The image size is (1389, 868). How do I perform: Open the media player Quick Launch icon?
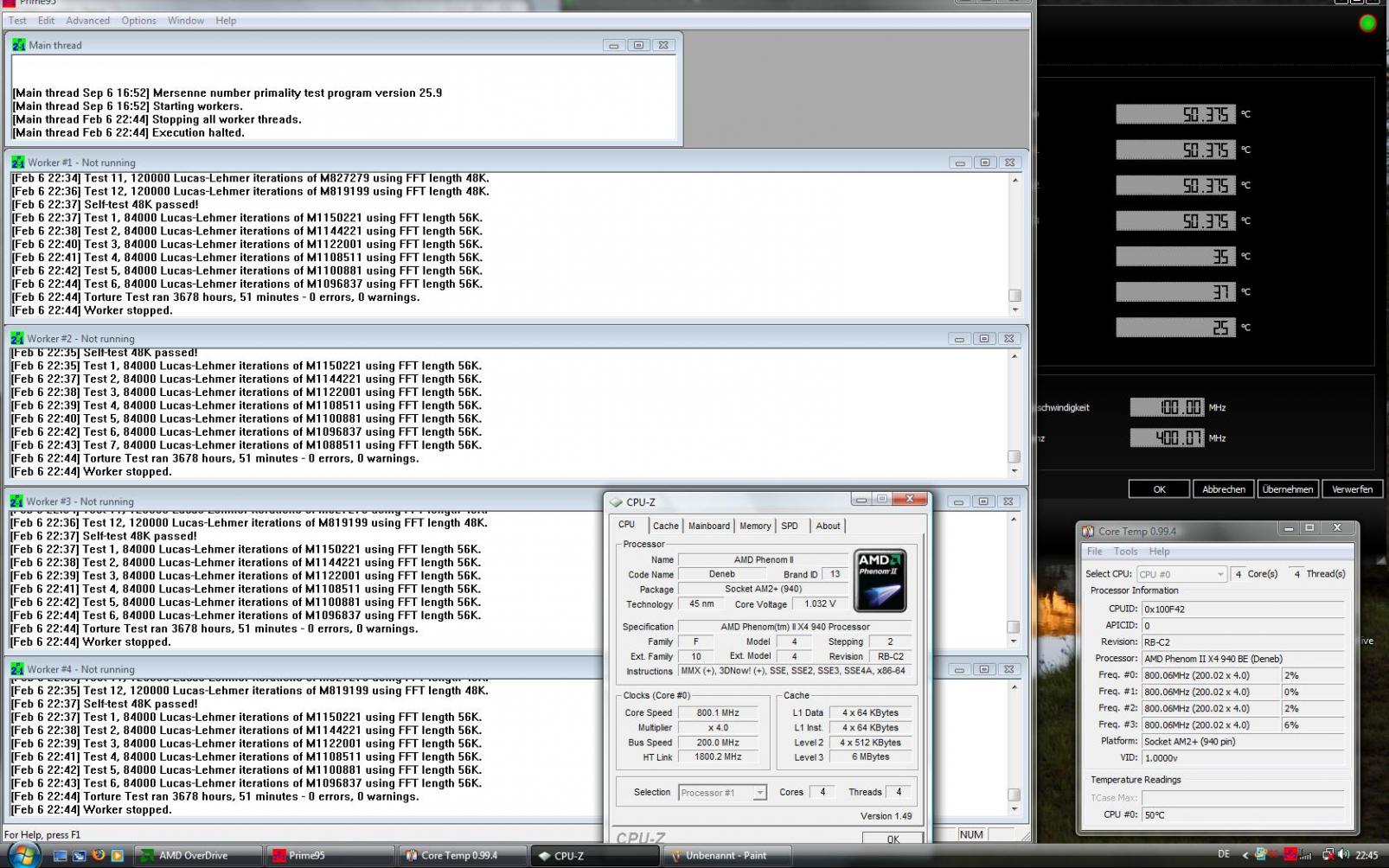point(117,855)
